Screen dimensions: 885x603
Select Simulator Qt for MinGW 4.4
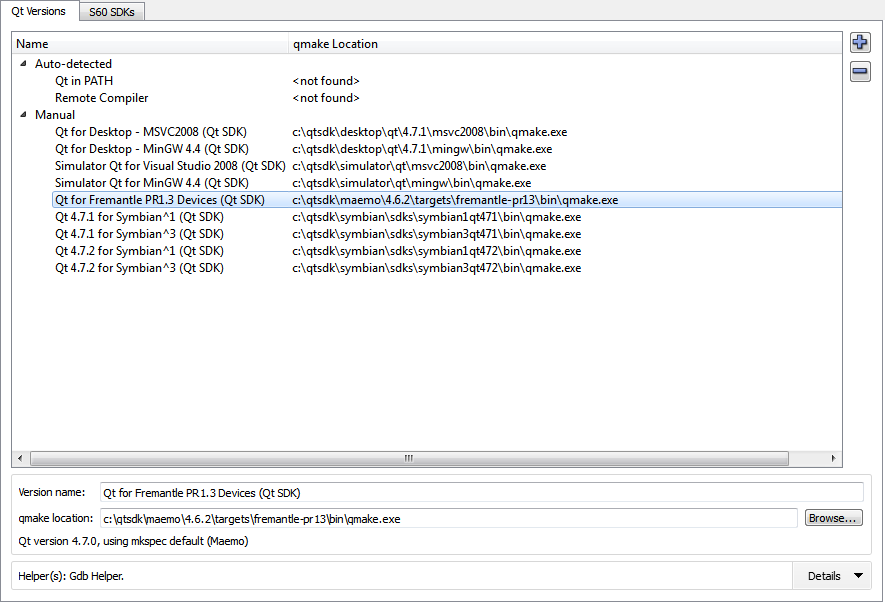pos(152,182)
